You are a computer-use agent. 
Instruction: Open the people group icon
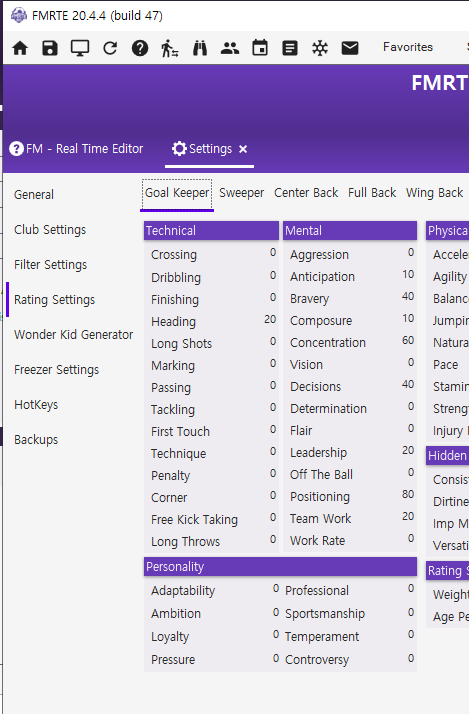click(230, 48)
